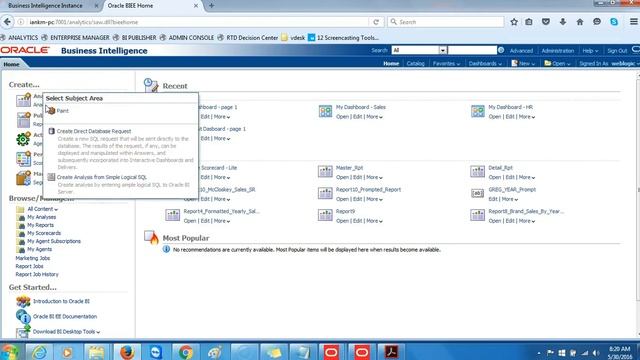Reload the page with refresh icon
This screenshot has height=360, width=640.
point(376,22)
